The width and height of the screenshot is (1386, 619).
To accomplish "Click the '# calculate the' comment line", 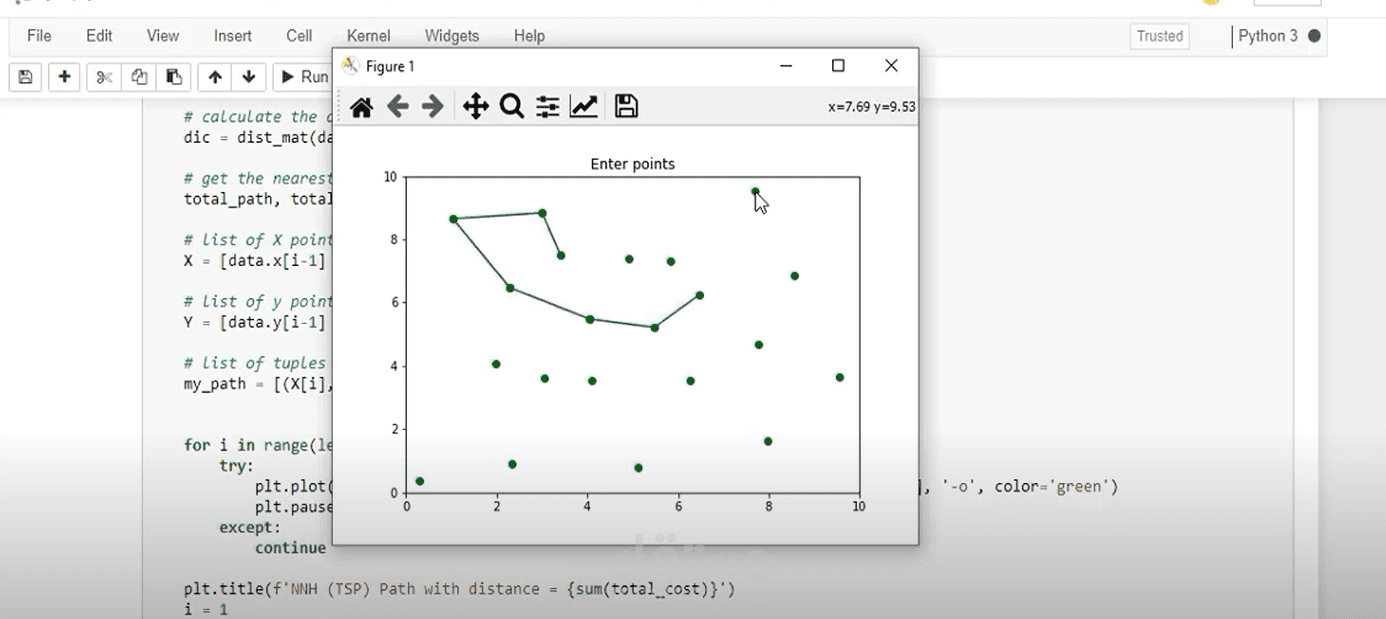I will point(257,117).
